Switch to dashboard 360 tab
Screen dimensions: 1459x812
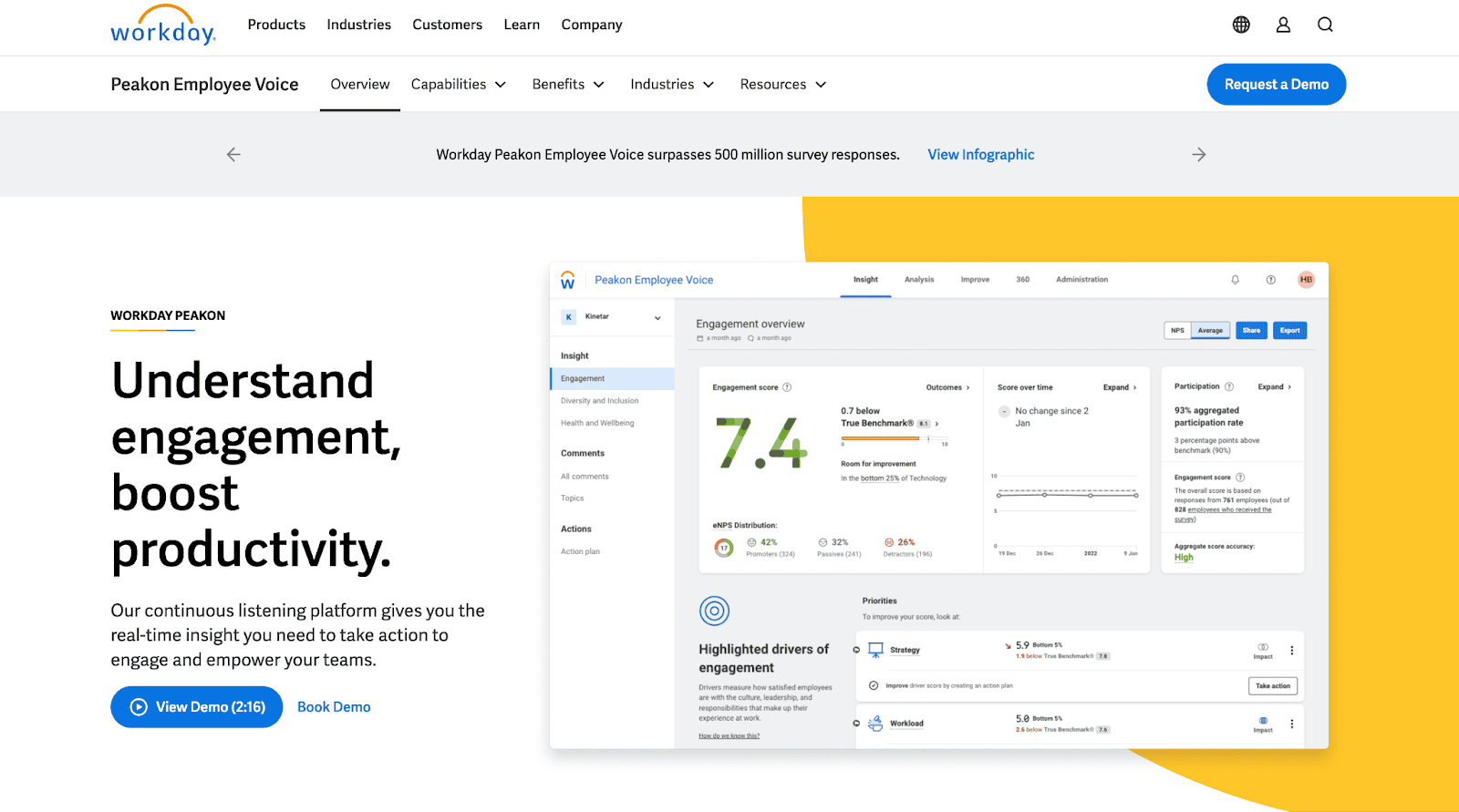(x=1023, y=280)
